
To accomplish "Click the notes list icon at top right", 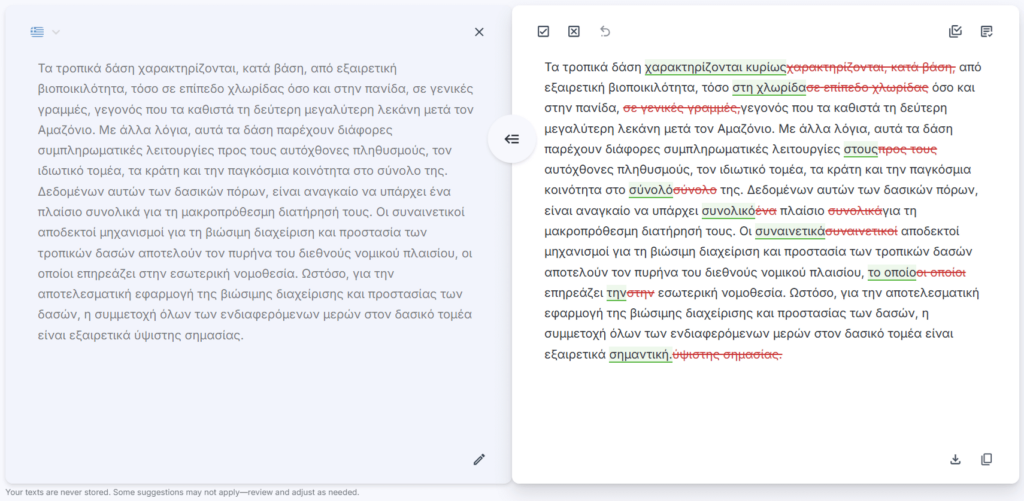I will [x=987, y=32].
